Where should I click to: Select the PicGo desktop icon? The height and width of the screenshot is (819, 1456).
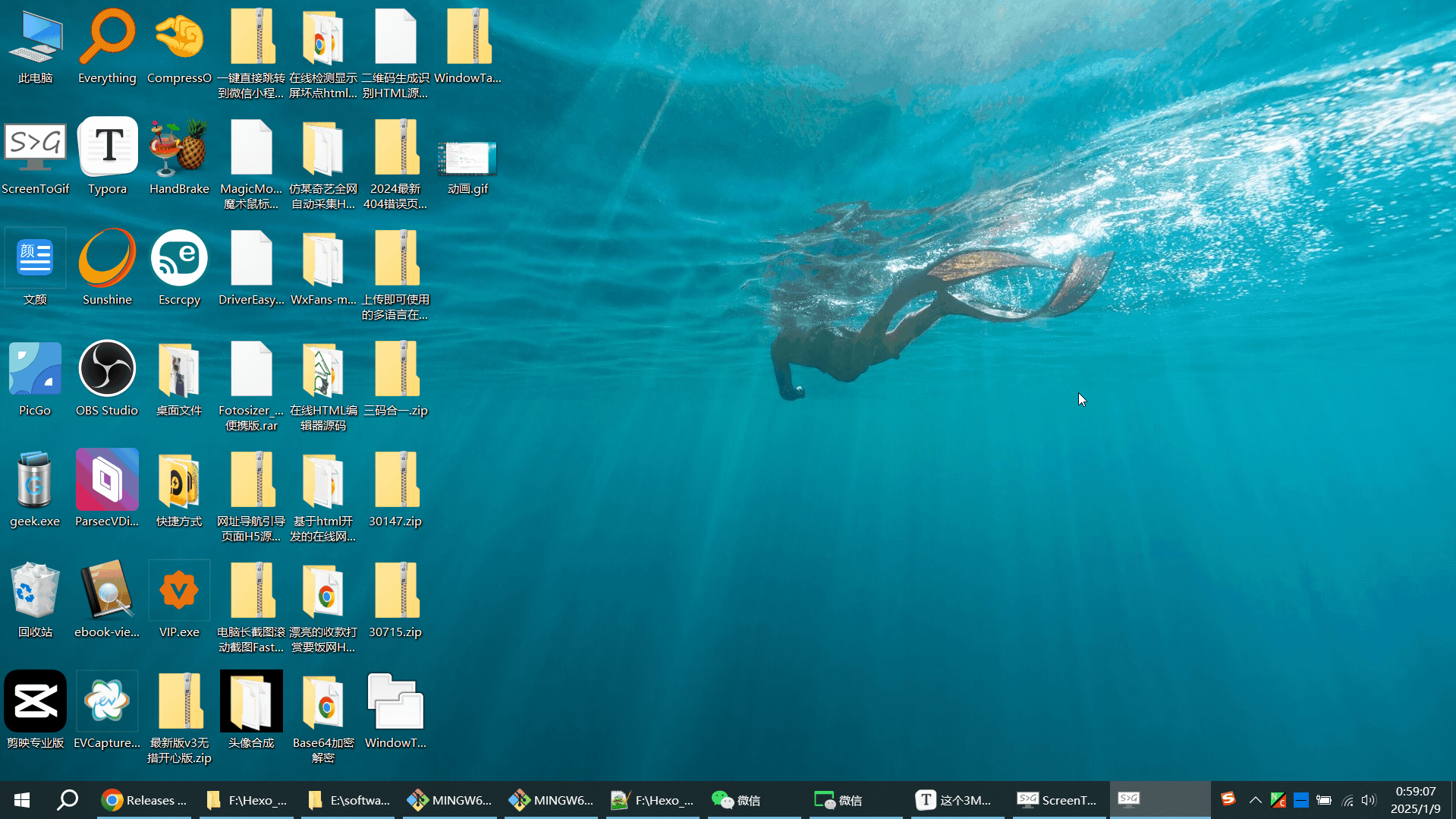click(35, 380)
